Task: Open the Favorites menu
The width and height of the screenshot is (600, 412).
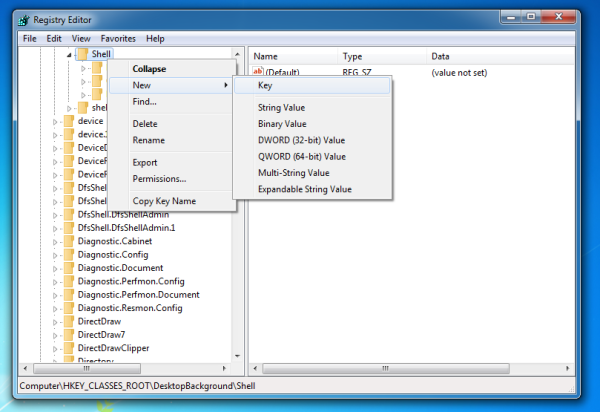Action: pyautogui.click(x=118, y=39)
